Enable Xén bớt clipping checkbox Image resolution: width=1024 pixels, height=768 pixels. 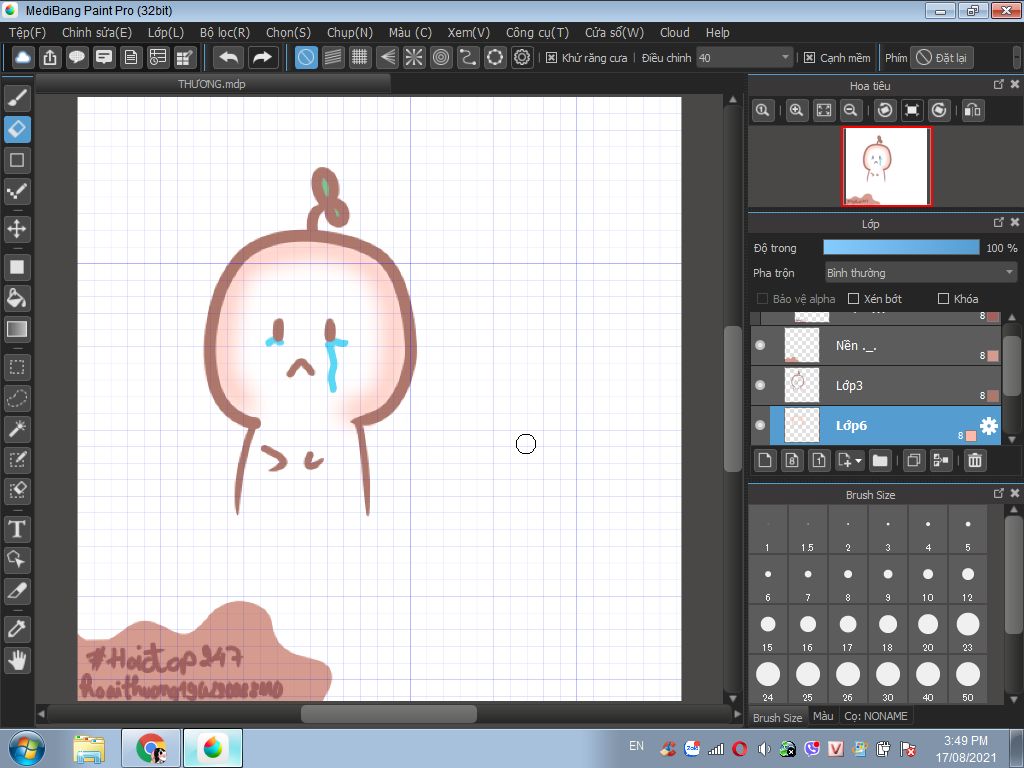(x=853, y=298)
